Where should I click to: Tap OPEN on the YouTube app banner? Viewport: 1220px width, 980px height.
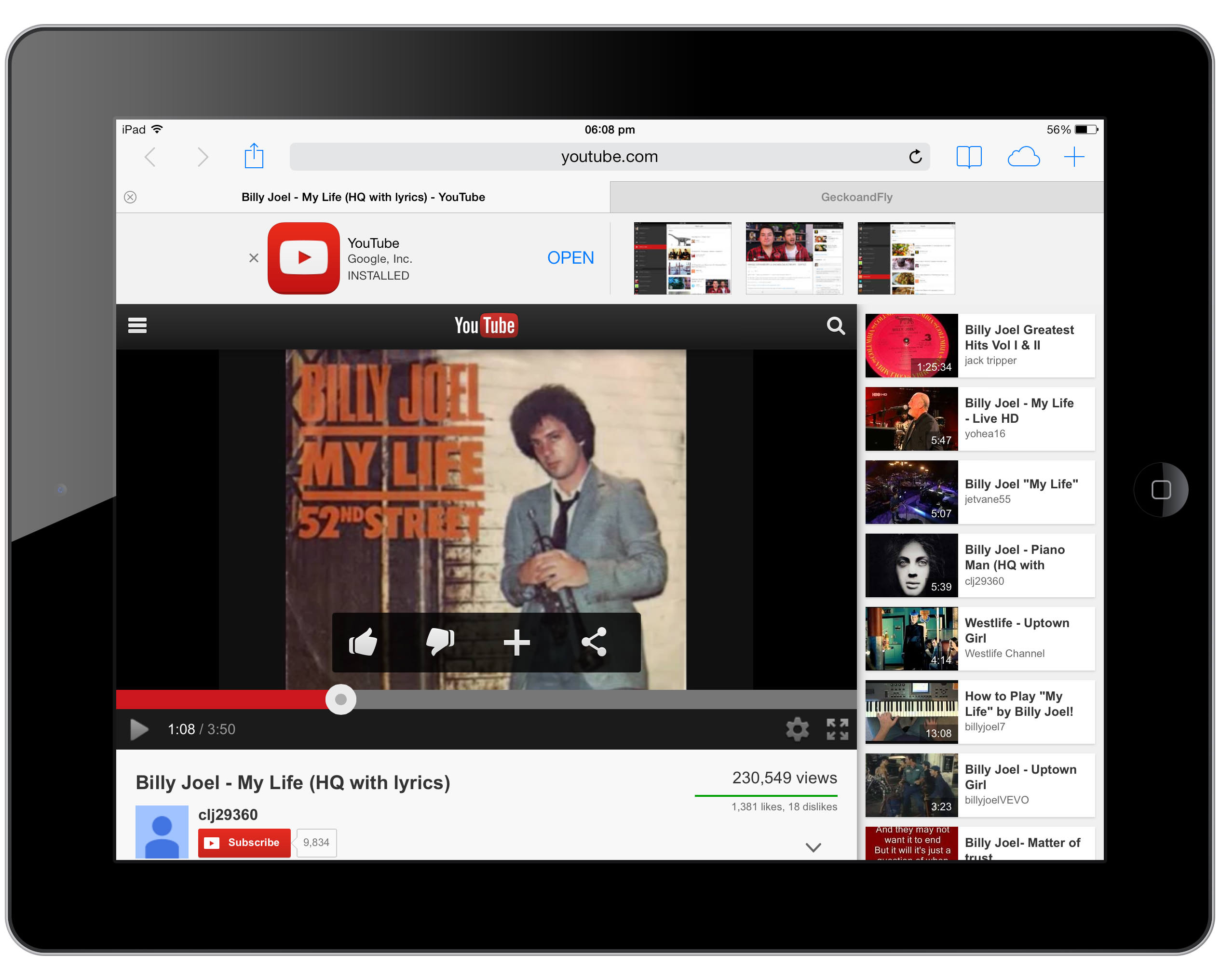[570, 258]
